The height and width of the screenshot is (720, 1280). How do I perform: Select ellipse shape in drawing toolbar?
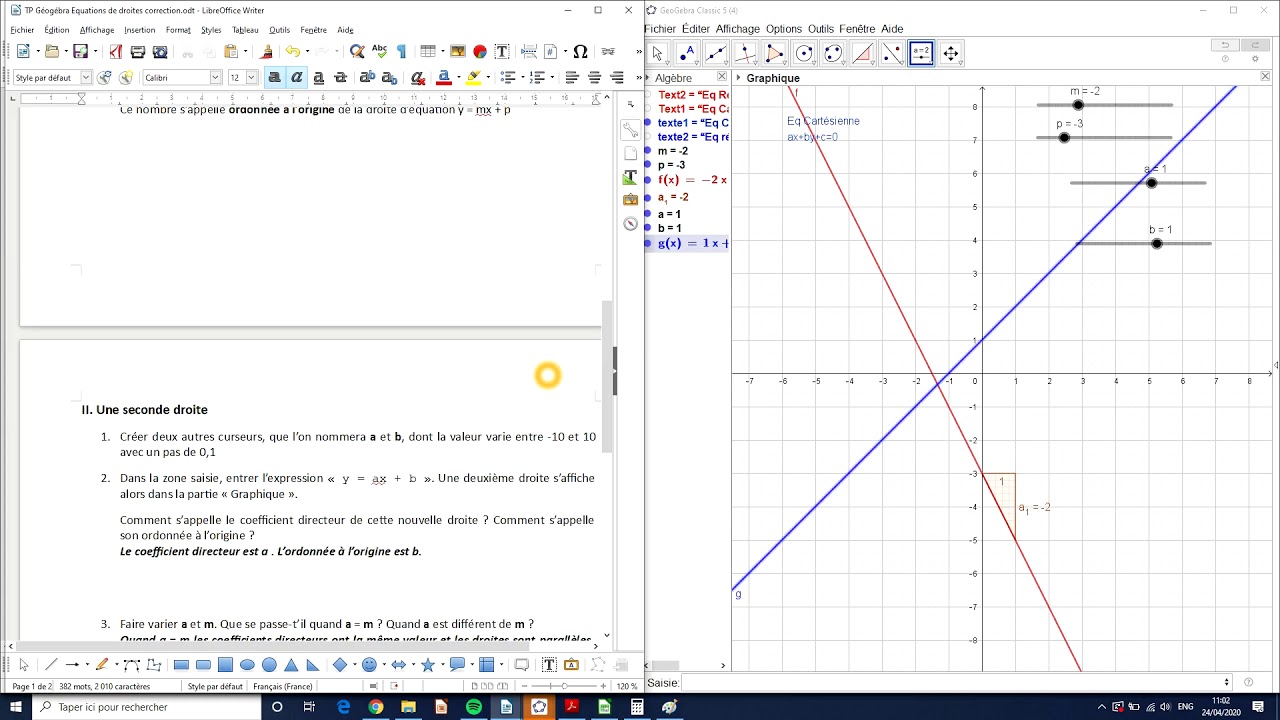(247, 665)
